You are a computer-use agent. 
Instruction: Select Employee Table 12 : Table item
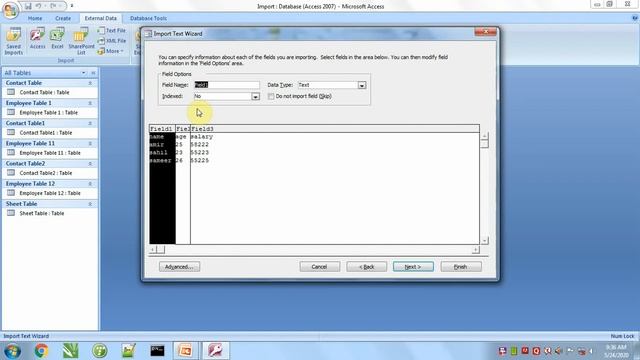49,193
